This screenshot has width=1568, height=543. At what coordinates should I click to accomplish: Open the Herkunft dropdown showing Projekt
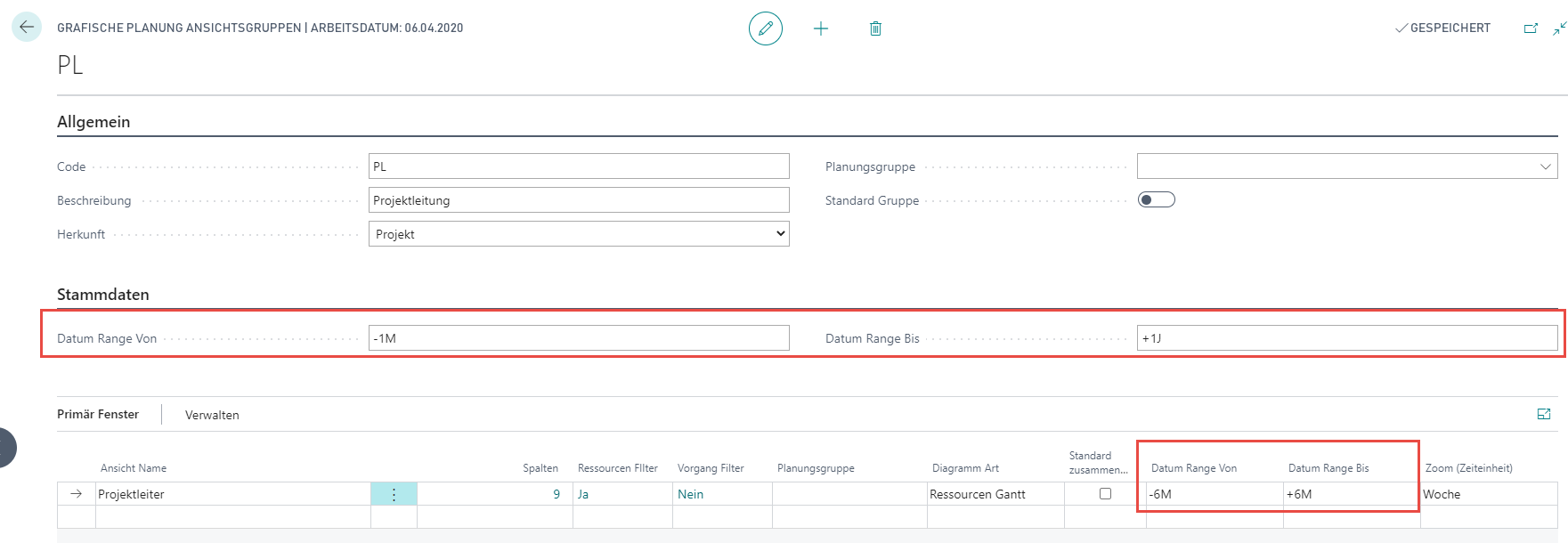(x=579, y=234)
